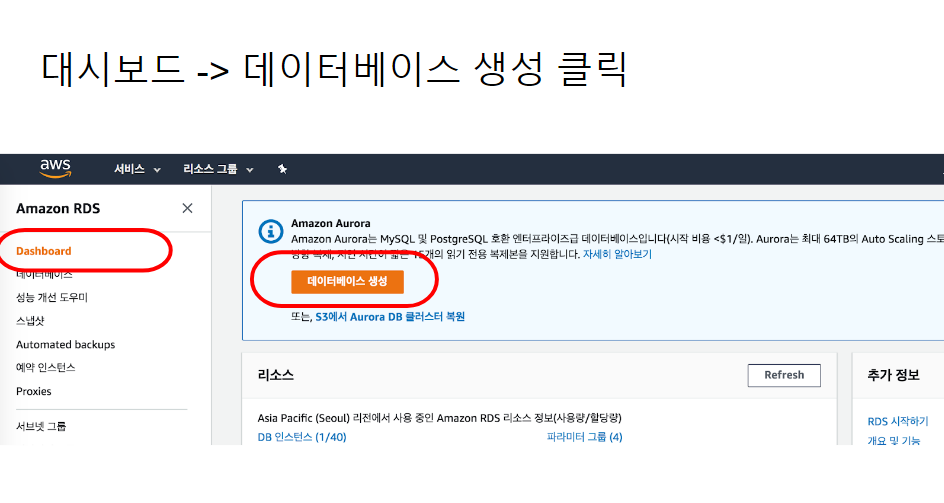Open RDS 시작하기 link
944x503 pixels.
pyautogui.click(x=898, y=421)
